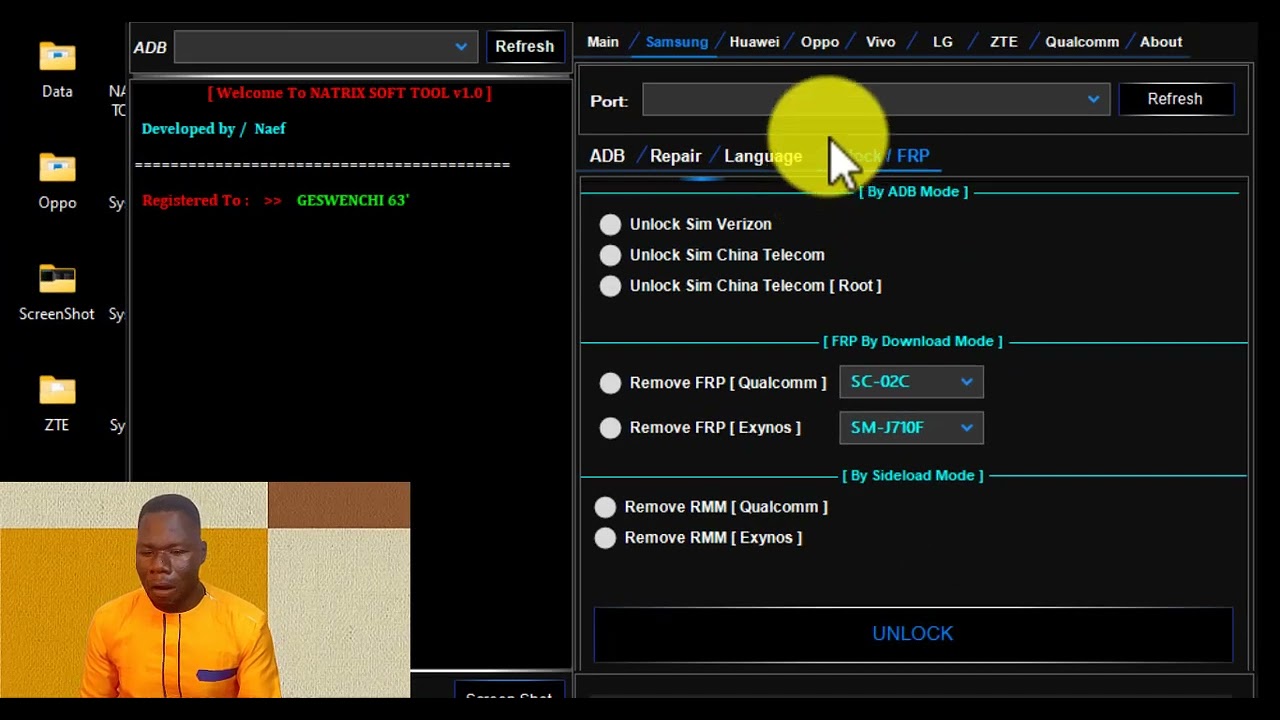Screen dimensions: 1280x720
Task: Open the ScreenShot folder on desktop
Action: (x=57, y=292)
